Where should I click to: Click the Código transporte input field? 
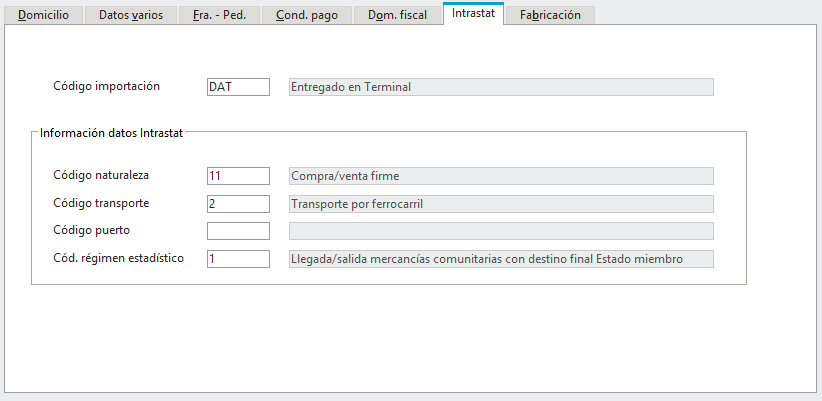238,204
